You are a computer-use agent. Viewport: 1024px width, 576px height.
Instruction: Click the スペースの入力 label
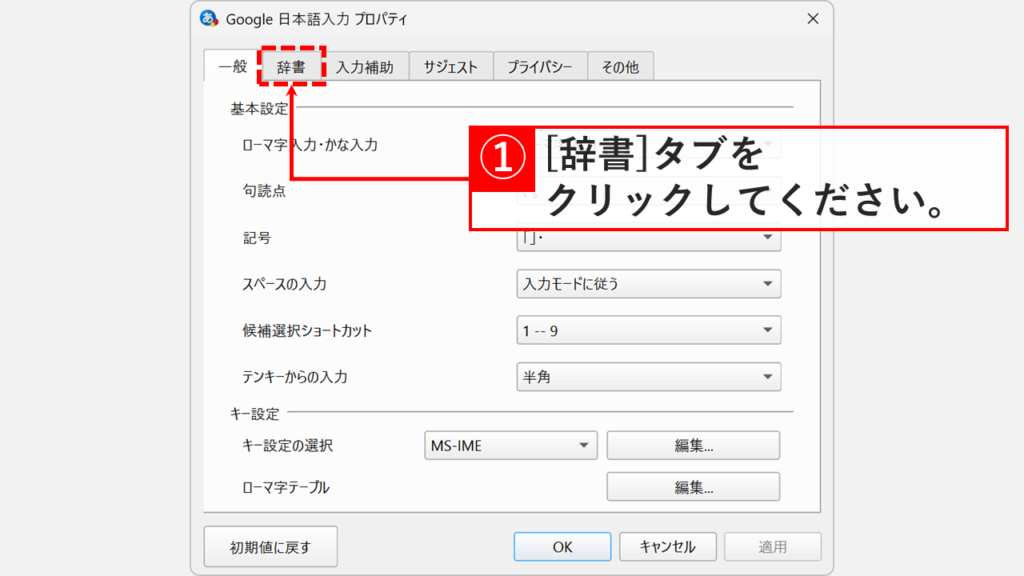click(284, 284)
